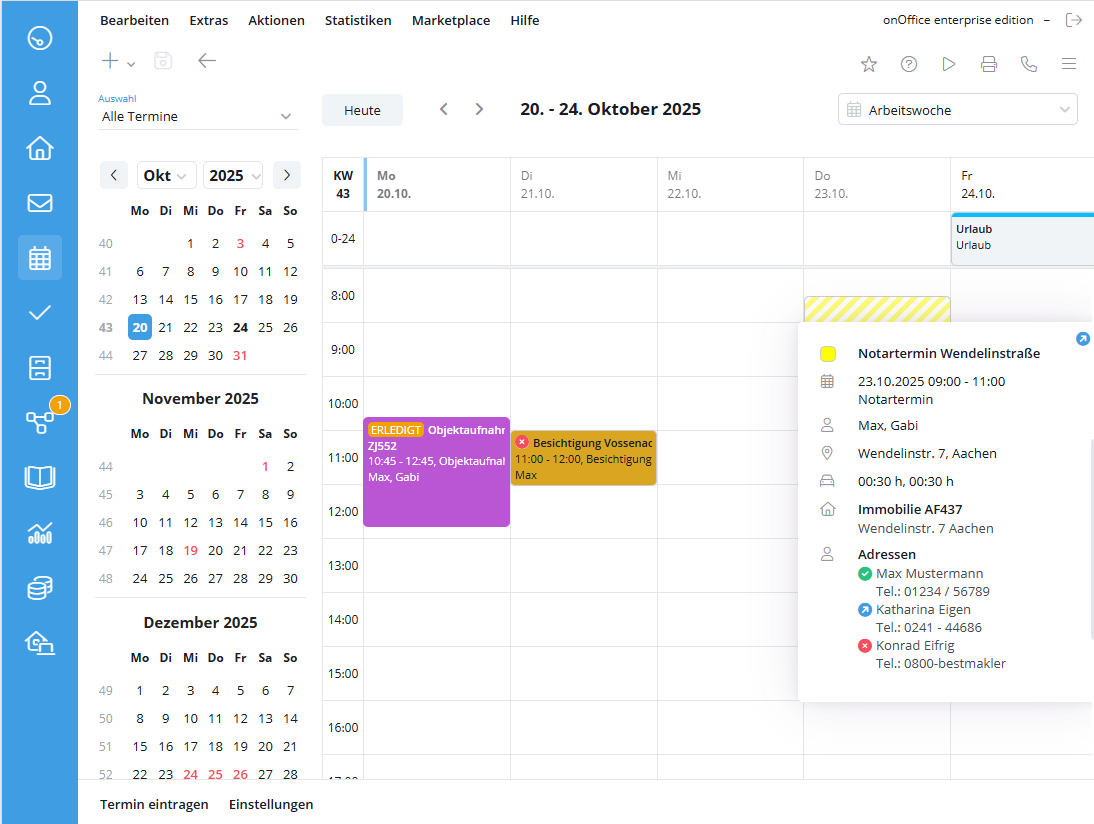The width and height of the screenshot is (1094, 824).
Task: Click Termin eintragen at the bottom
Action: tap(154, 804)
